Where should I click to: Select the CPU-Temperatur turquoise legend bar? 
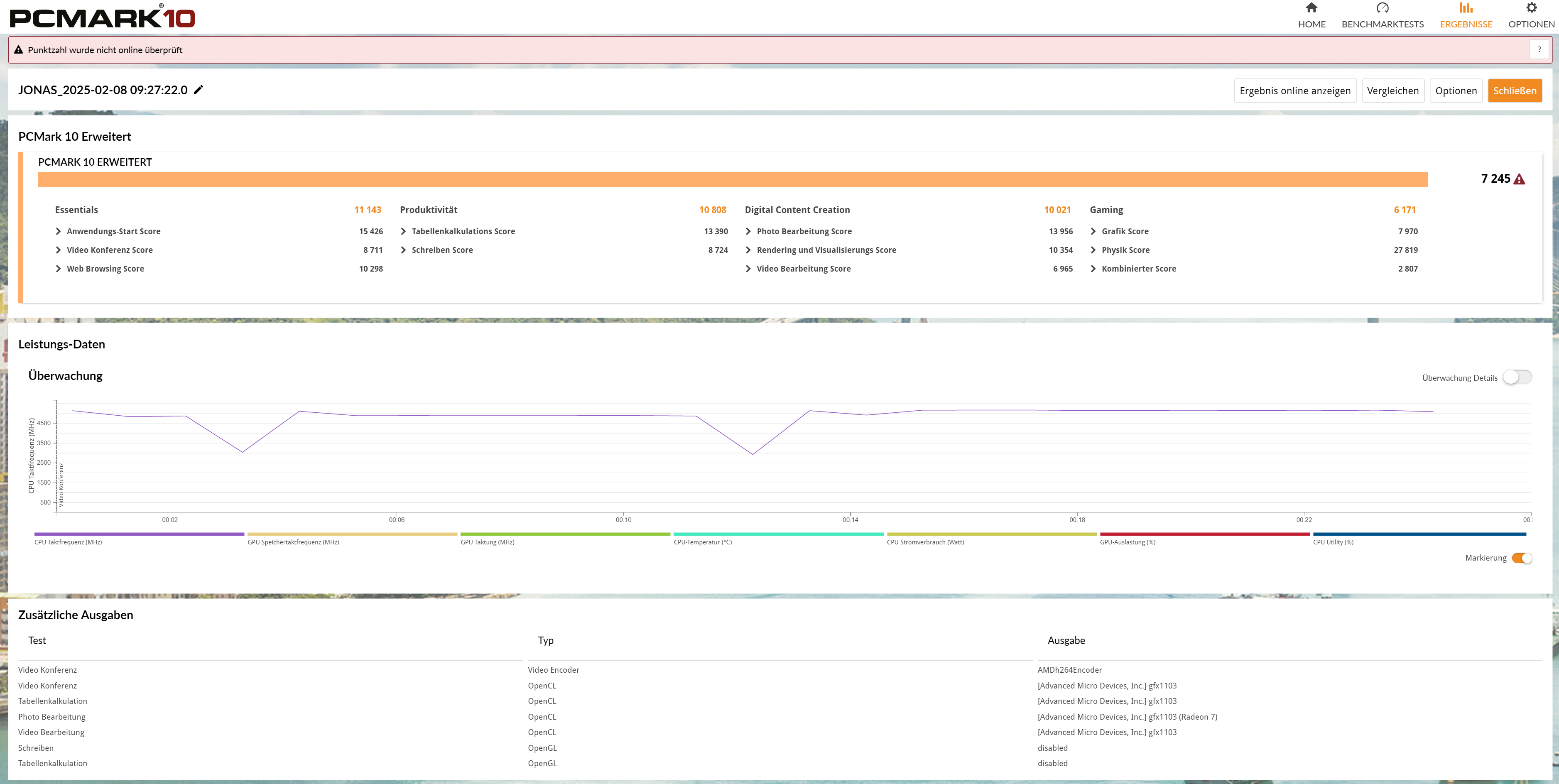click(778, 534)
